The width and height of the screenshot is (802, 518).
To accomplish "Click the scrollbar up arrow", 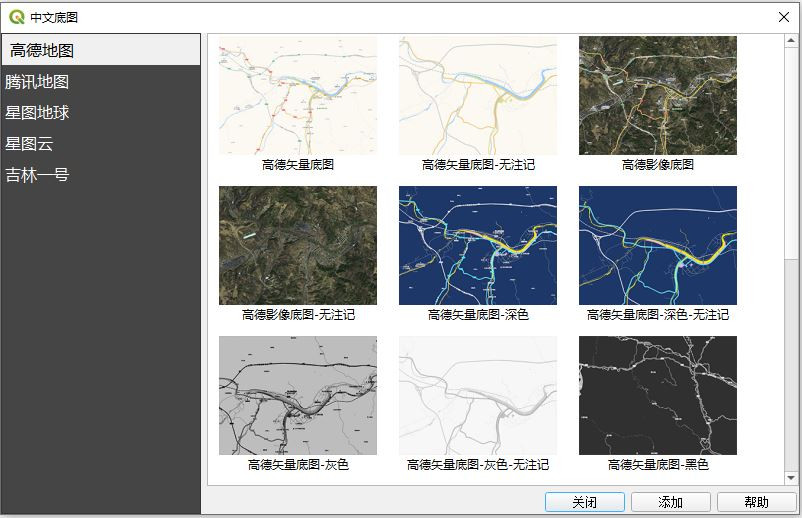I will pyautogui.click(x=792, y=42).
